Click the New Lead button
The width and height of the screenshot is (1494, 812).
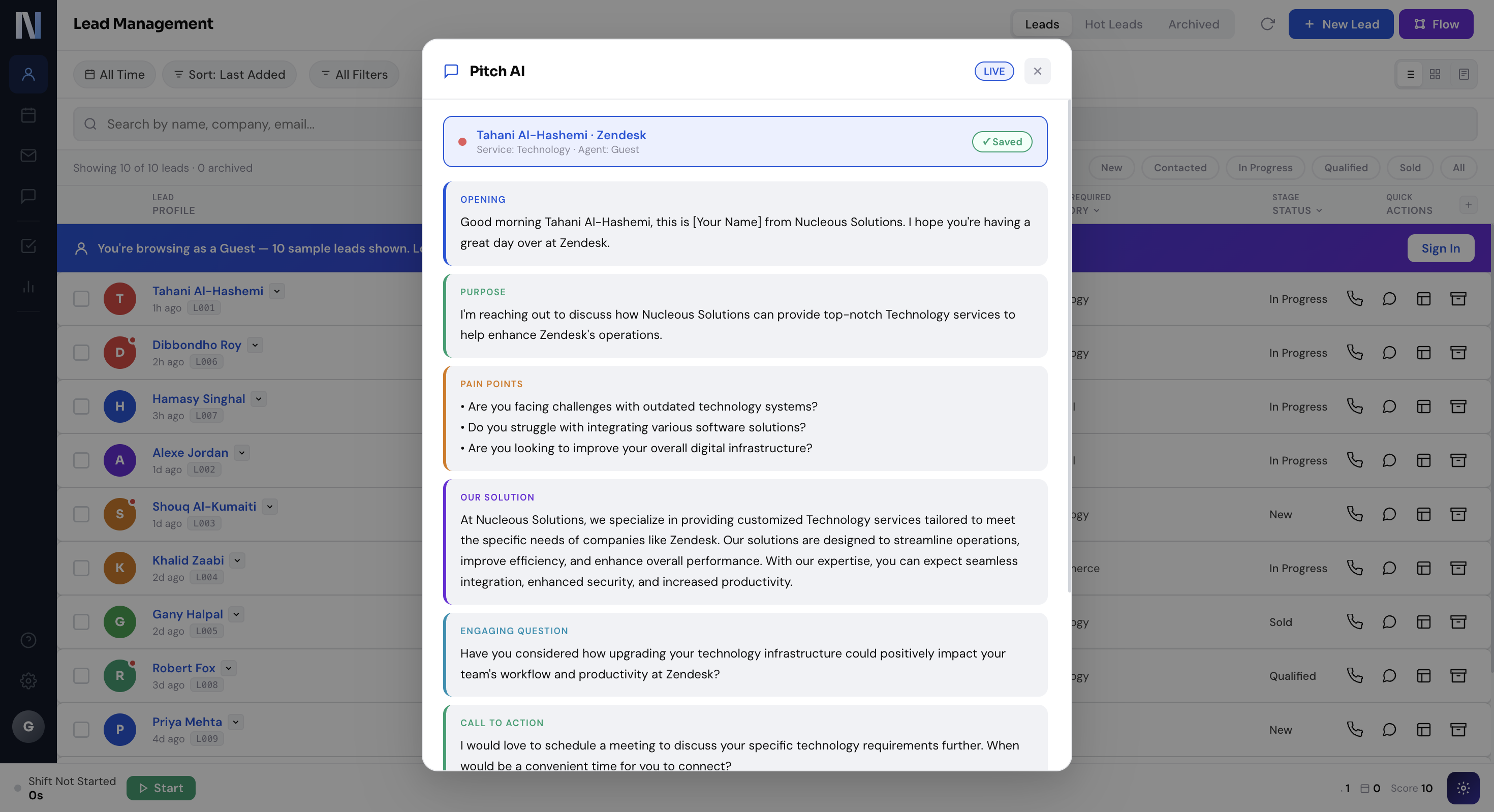pos(1341,24)
